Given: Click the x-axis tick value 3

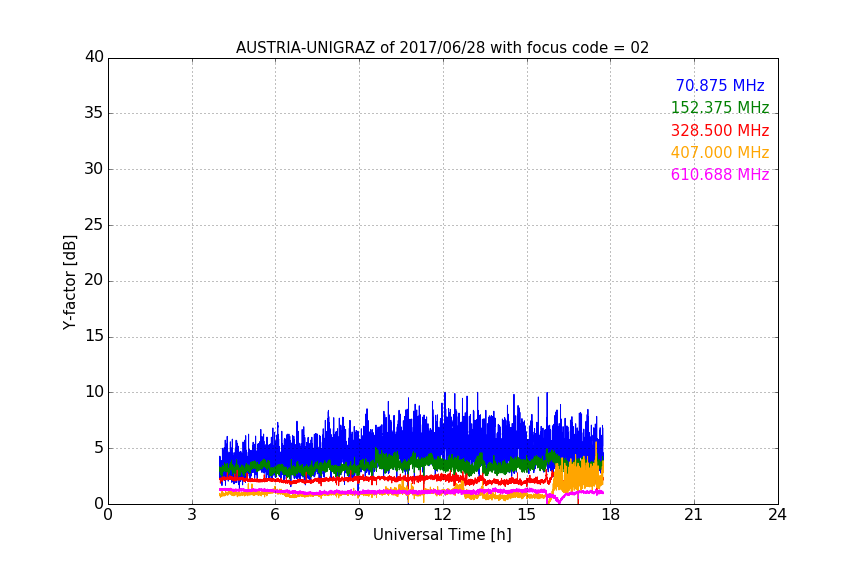Looking at the screenshot, I should click(192, 515).
